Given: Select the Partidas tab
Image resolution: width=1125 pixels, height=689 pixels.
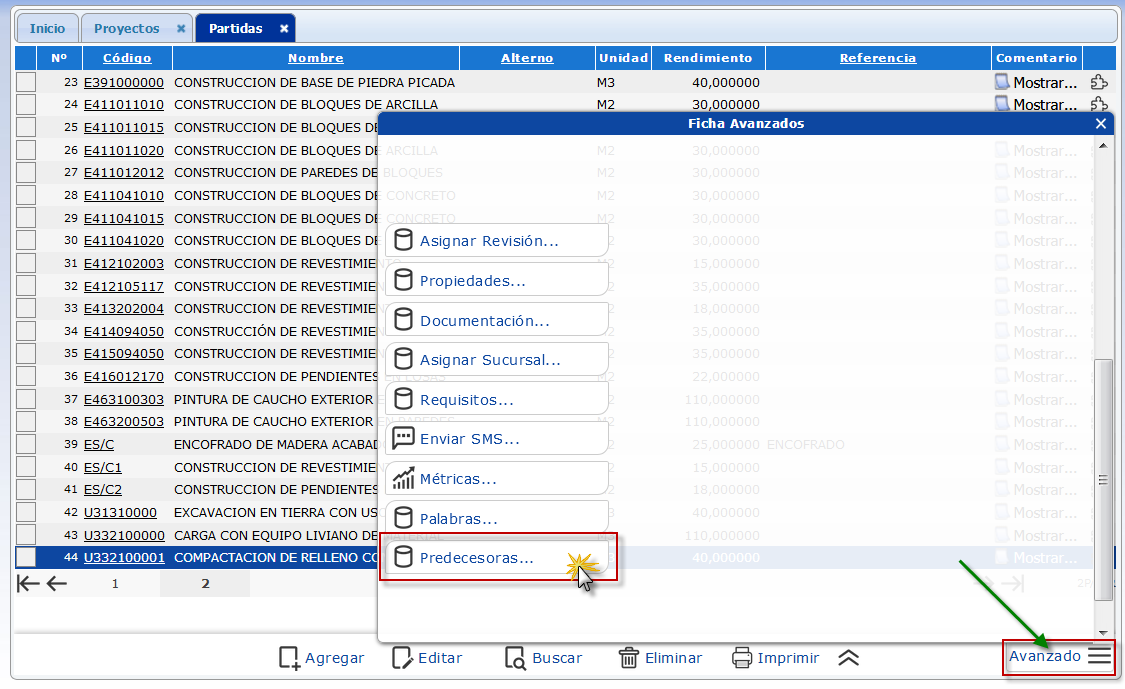Looking at the screenshot, I should (235, 29).
